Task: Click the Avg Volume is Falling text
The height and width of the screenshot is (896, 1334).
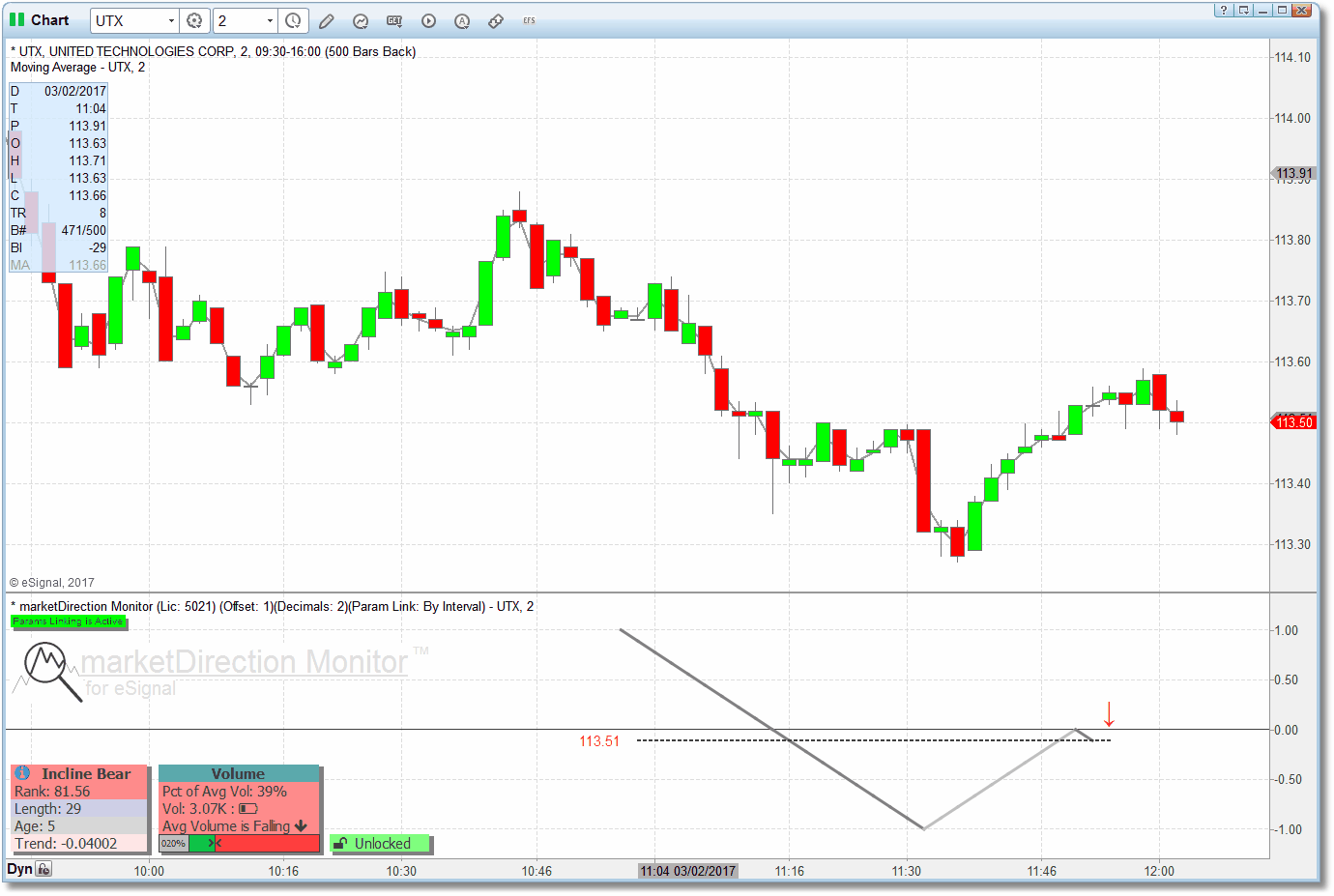Action: (x=226, y=826)
